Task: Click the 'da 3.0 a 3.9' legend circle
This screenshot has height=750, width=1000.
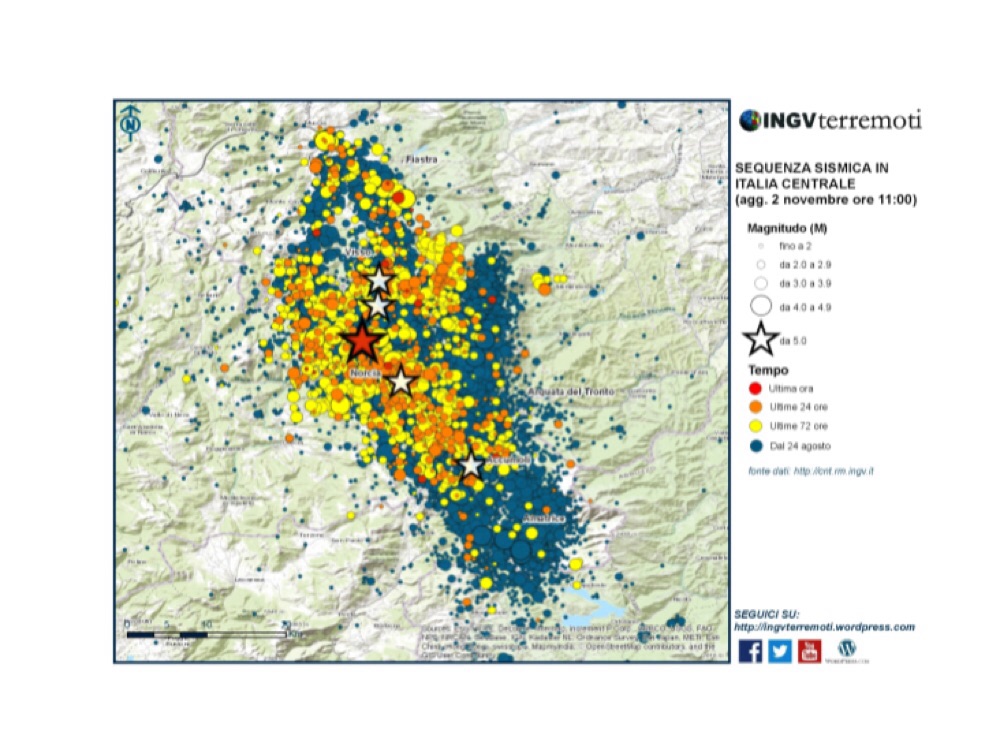Action: (761, 283)
